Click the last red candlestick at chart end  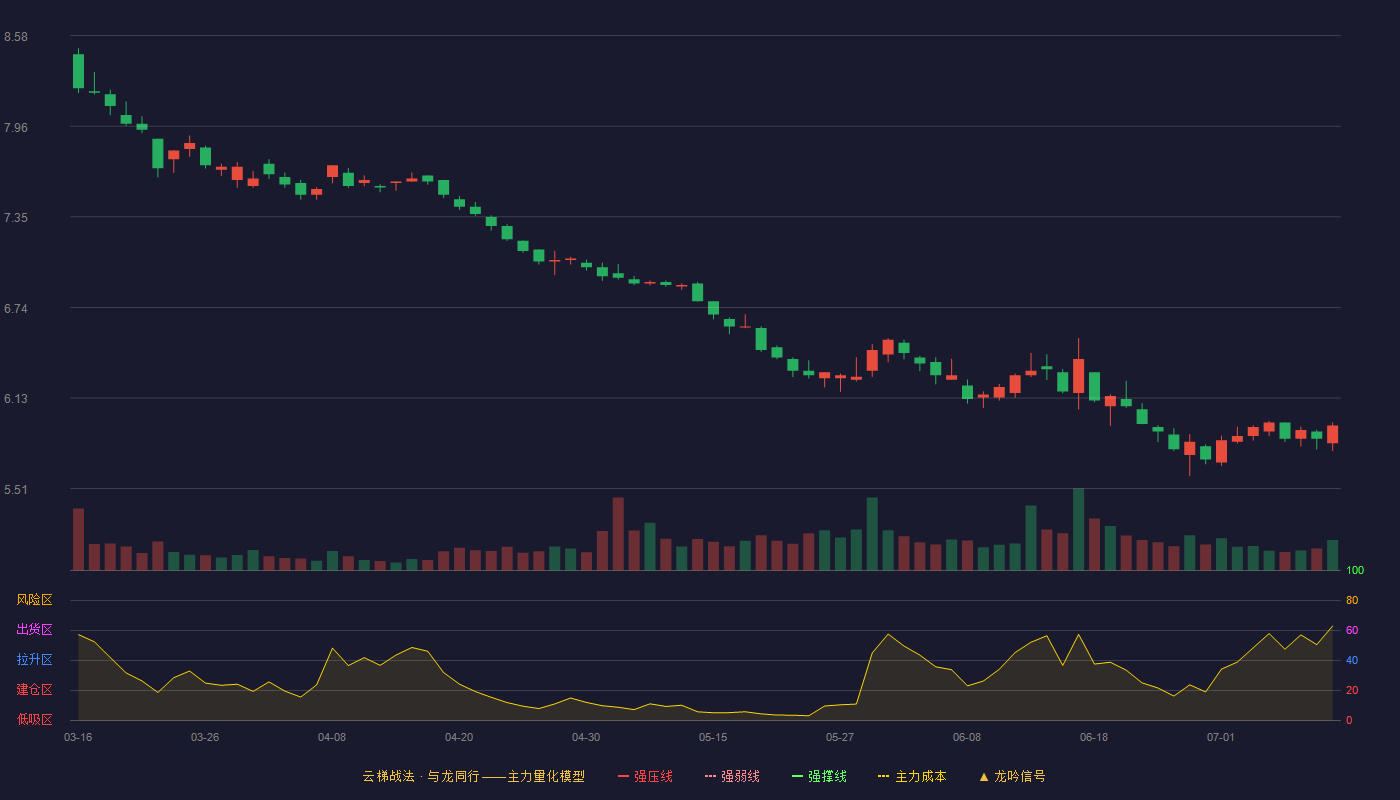(x=1332, y=434)
